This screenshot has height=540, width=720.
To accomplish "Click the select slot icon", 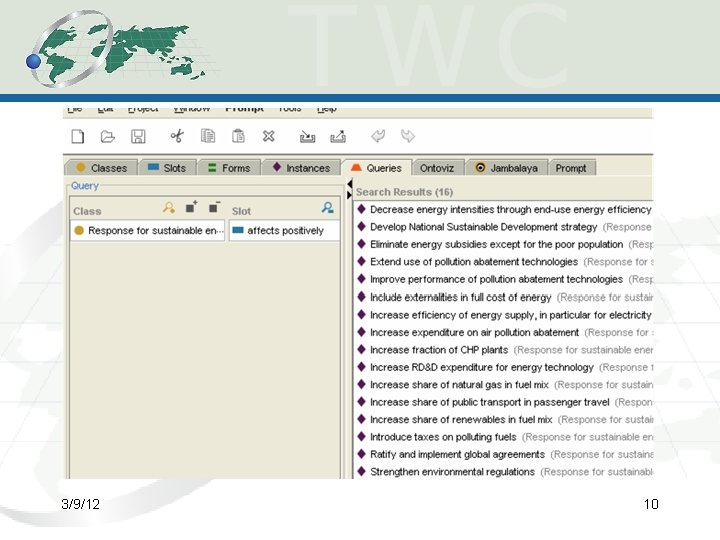I will click(327, 208).
